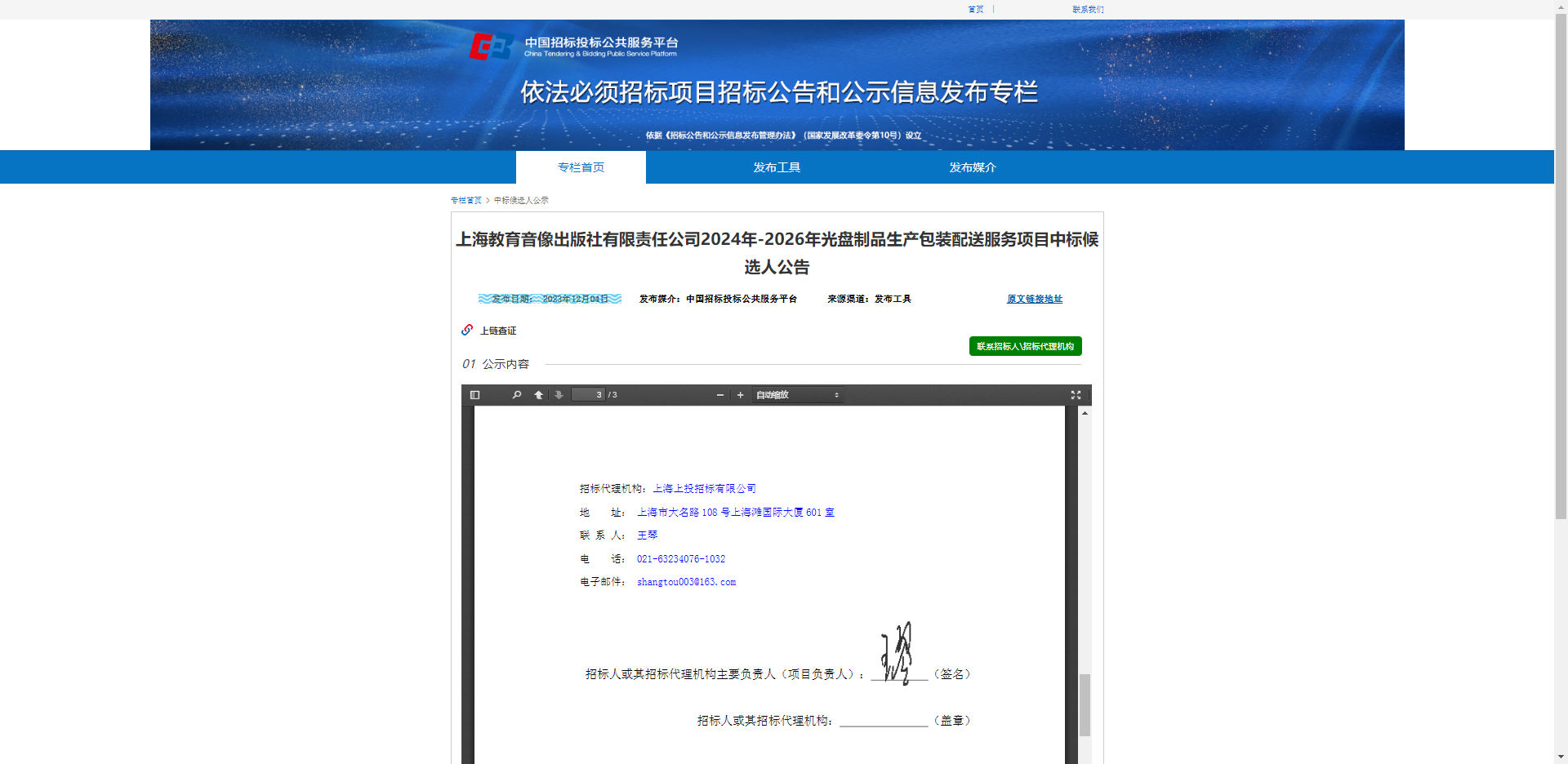This screenshot has width=1568, height=764.
Task: Switch to the 发布工具 tab
Action: (777, 167)
